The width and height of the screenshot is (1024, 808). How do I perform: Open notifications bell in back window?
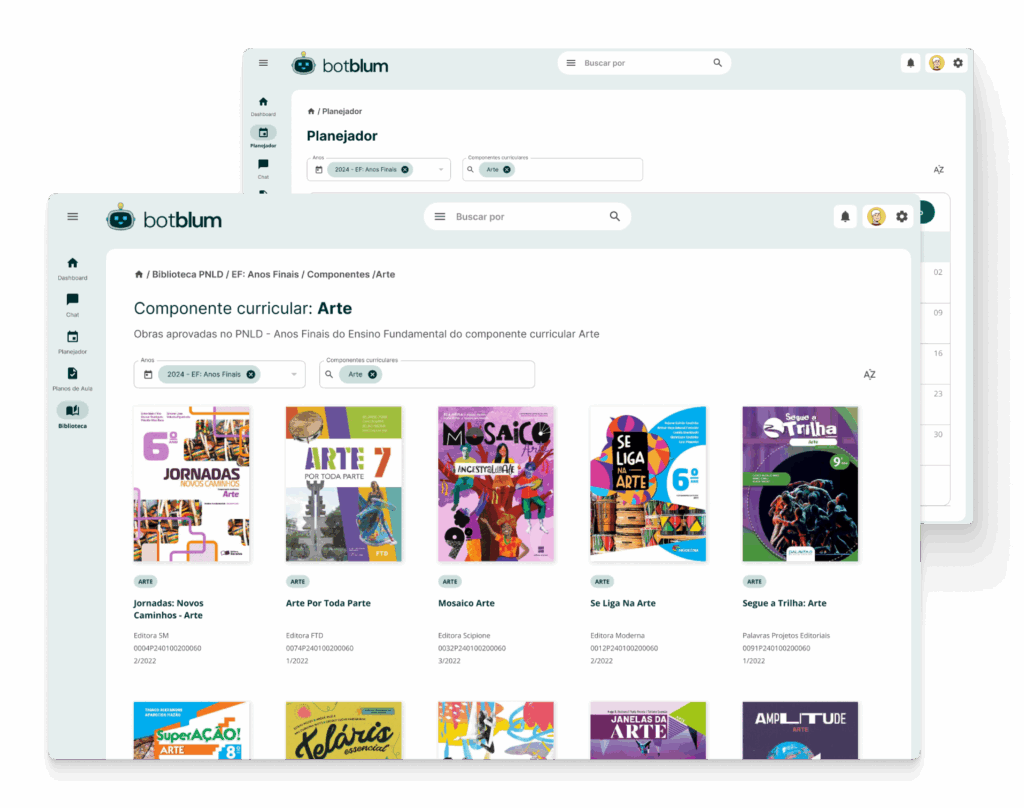(910, 63)
